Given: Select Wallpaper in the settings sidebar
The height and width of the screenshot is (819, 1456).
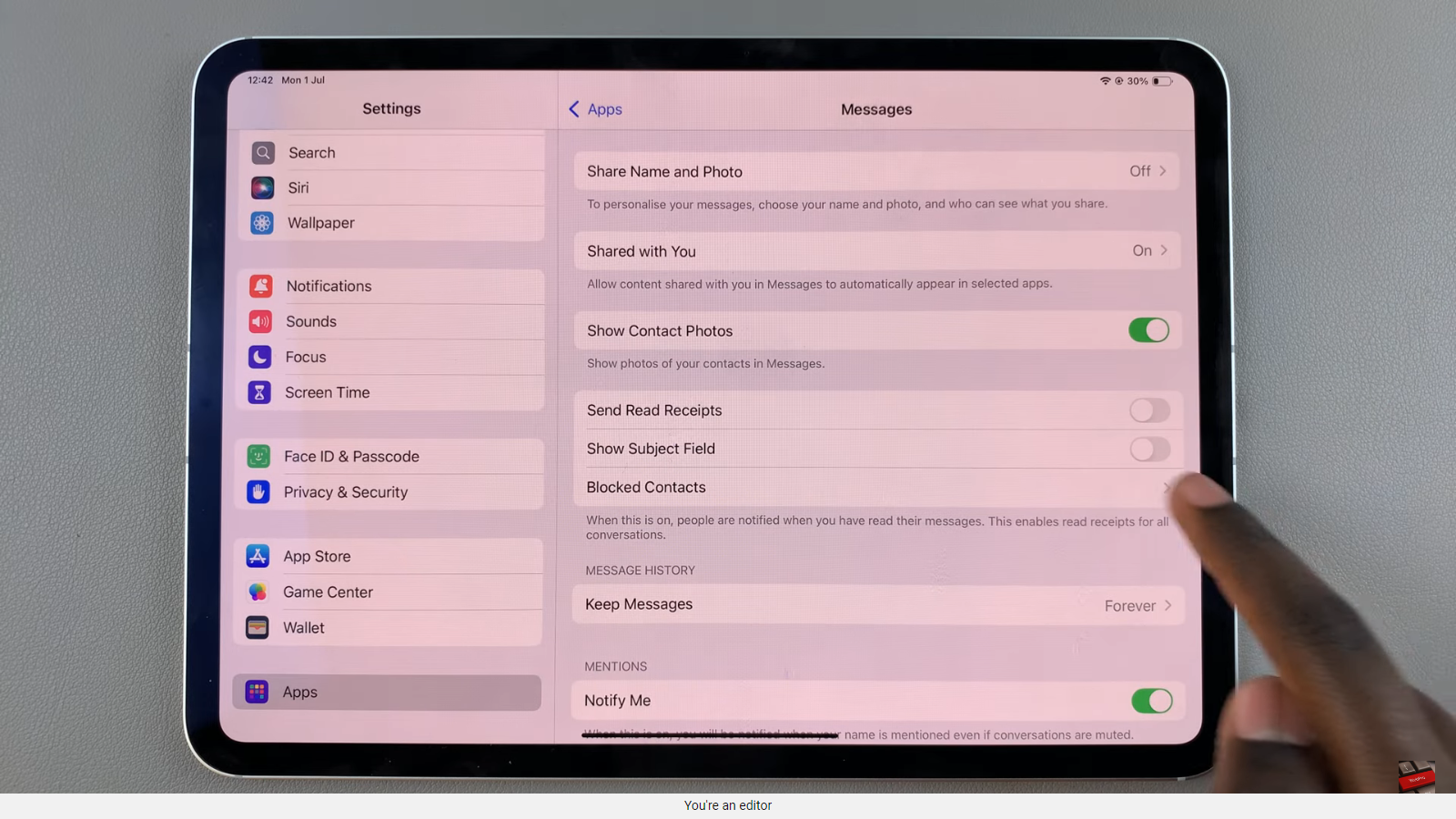Looking at the screenshot, I should pos(392,223).
